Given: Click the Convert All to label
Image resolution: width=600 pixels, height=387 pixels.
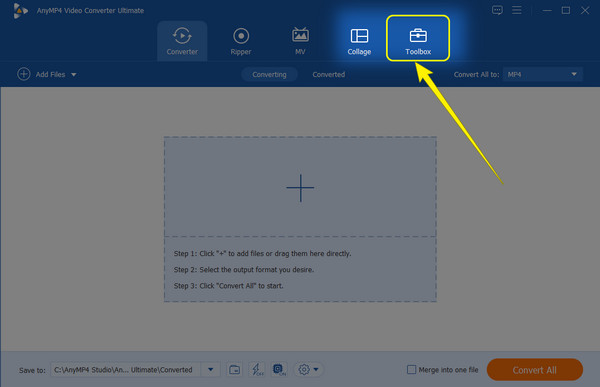Looking at the screenshot, I should [x=476, y=75].
